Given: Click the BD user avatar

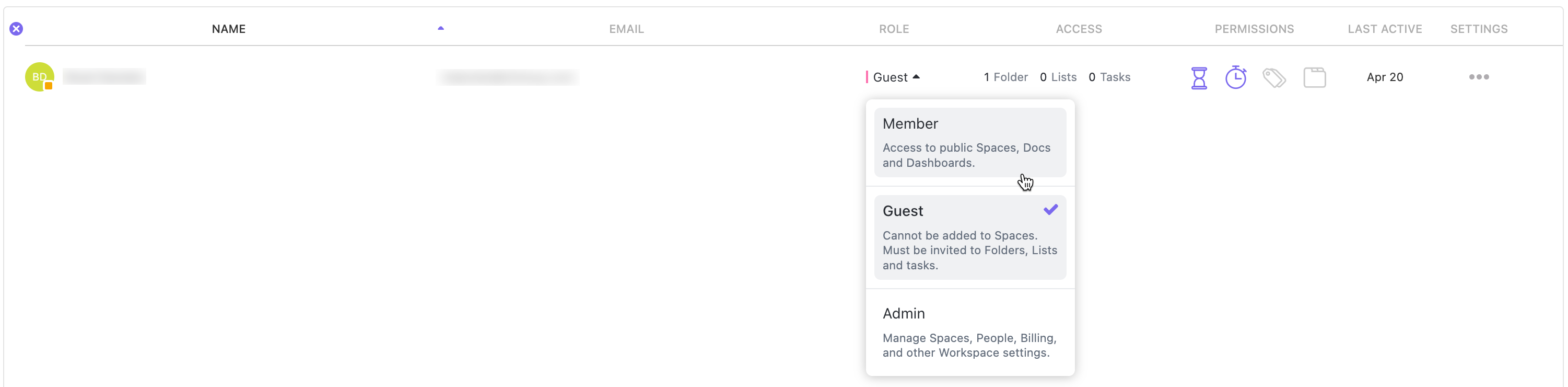Looking at the screenshot, I should [40, 77].
